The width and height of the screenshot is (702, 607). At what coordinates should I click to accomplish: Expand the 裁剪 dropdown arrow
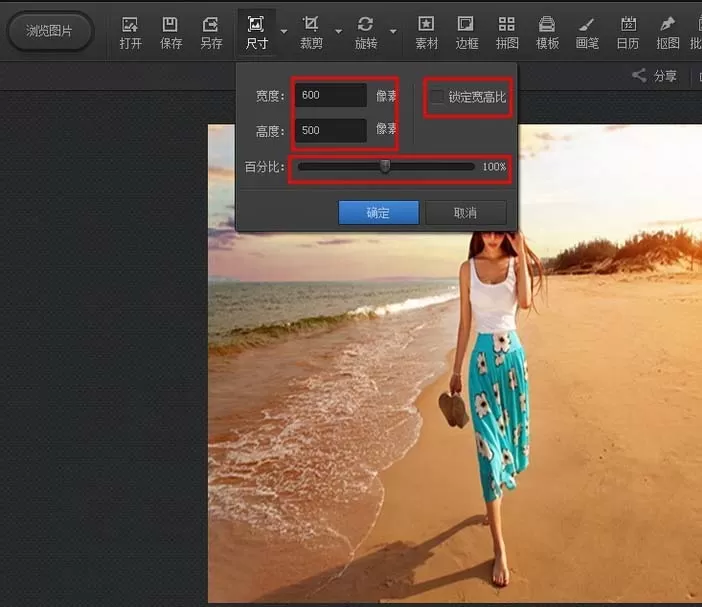pos(339,31)
